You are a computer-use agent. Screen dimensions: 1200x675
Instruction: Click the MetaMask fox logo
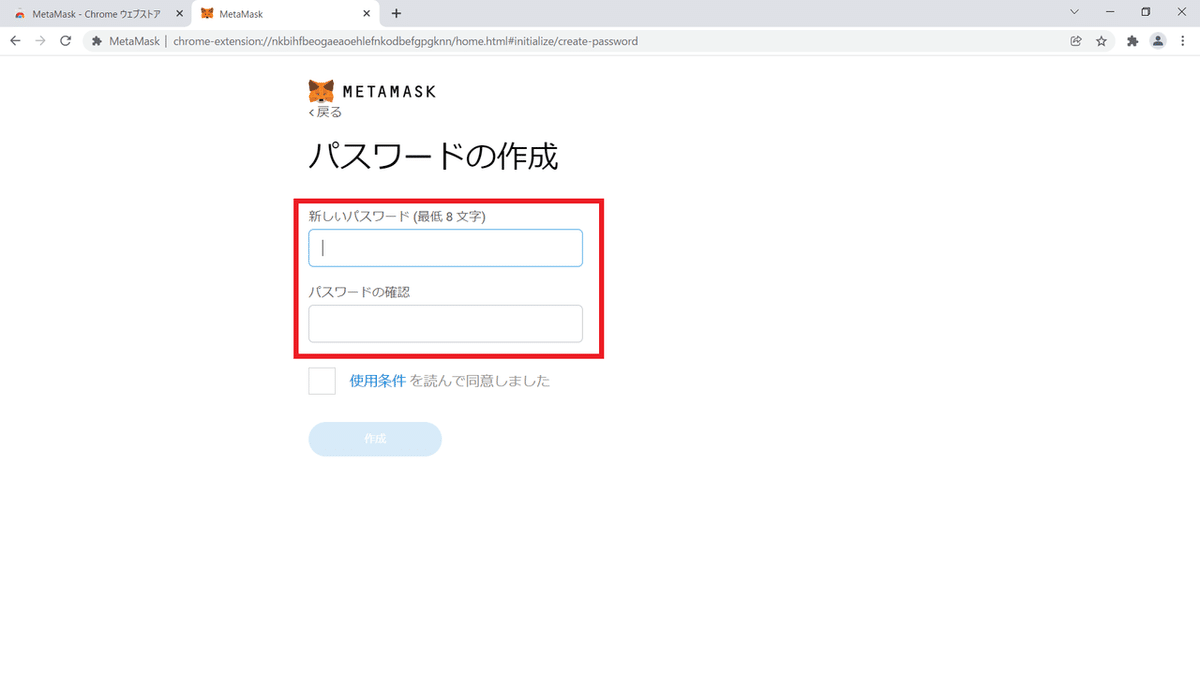[318, 91]
